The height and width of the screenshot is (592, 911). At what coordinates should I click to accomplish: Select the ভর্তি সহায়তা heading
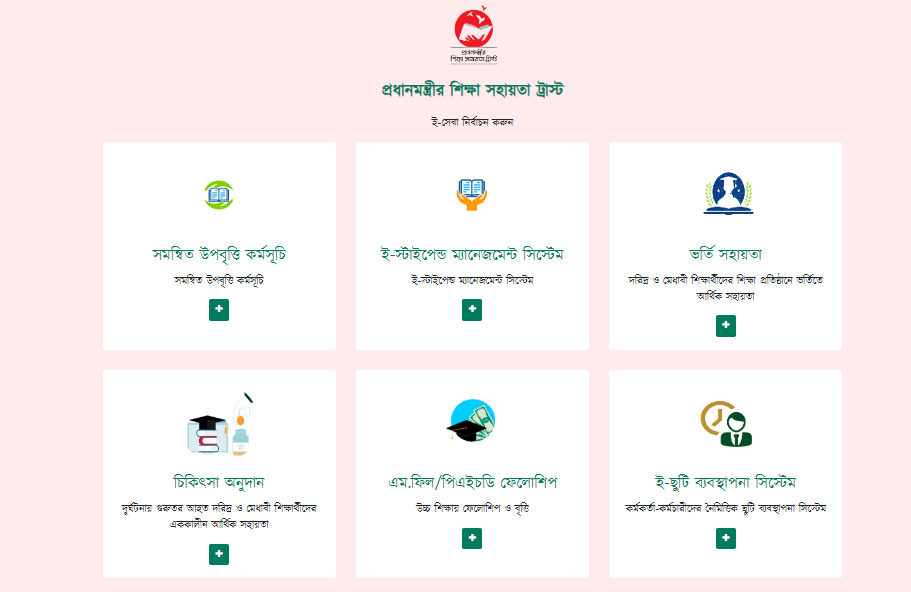pos(726,254)
